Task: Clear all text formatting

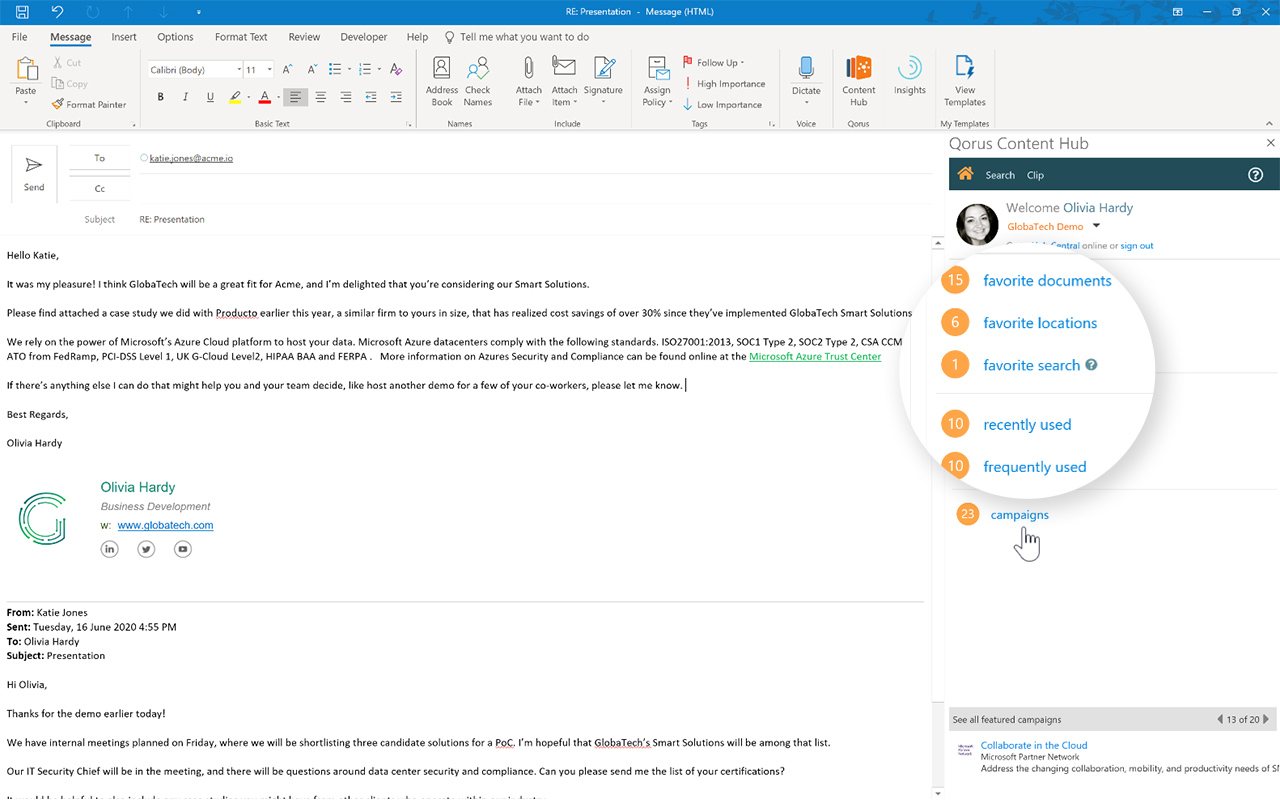Action: pyautogui.click(x=396, y=69)
